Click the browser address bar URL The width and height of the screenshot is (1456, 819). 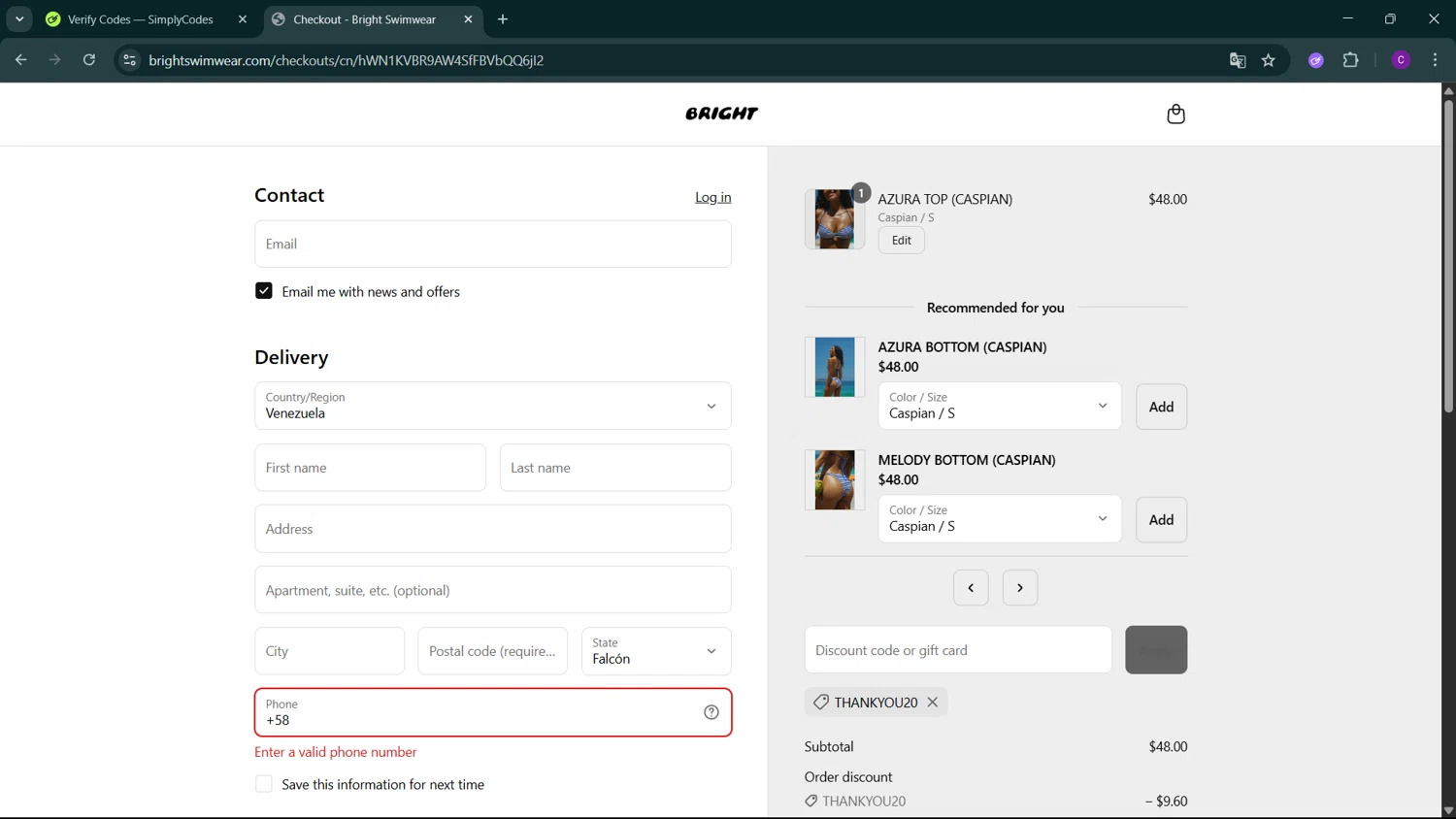click(x=346, y=60)
